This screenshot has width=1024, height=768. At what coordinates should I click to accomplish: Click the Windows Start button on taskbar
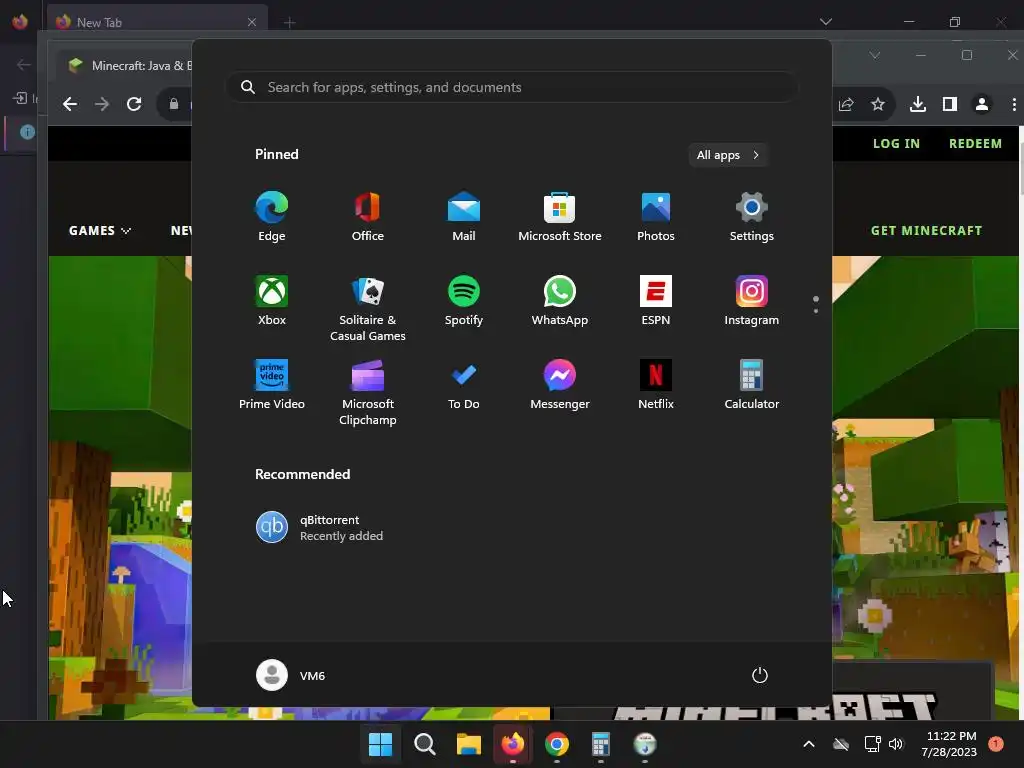click(380, 744)
